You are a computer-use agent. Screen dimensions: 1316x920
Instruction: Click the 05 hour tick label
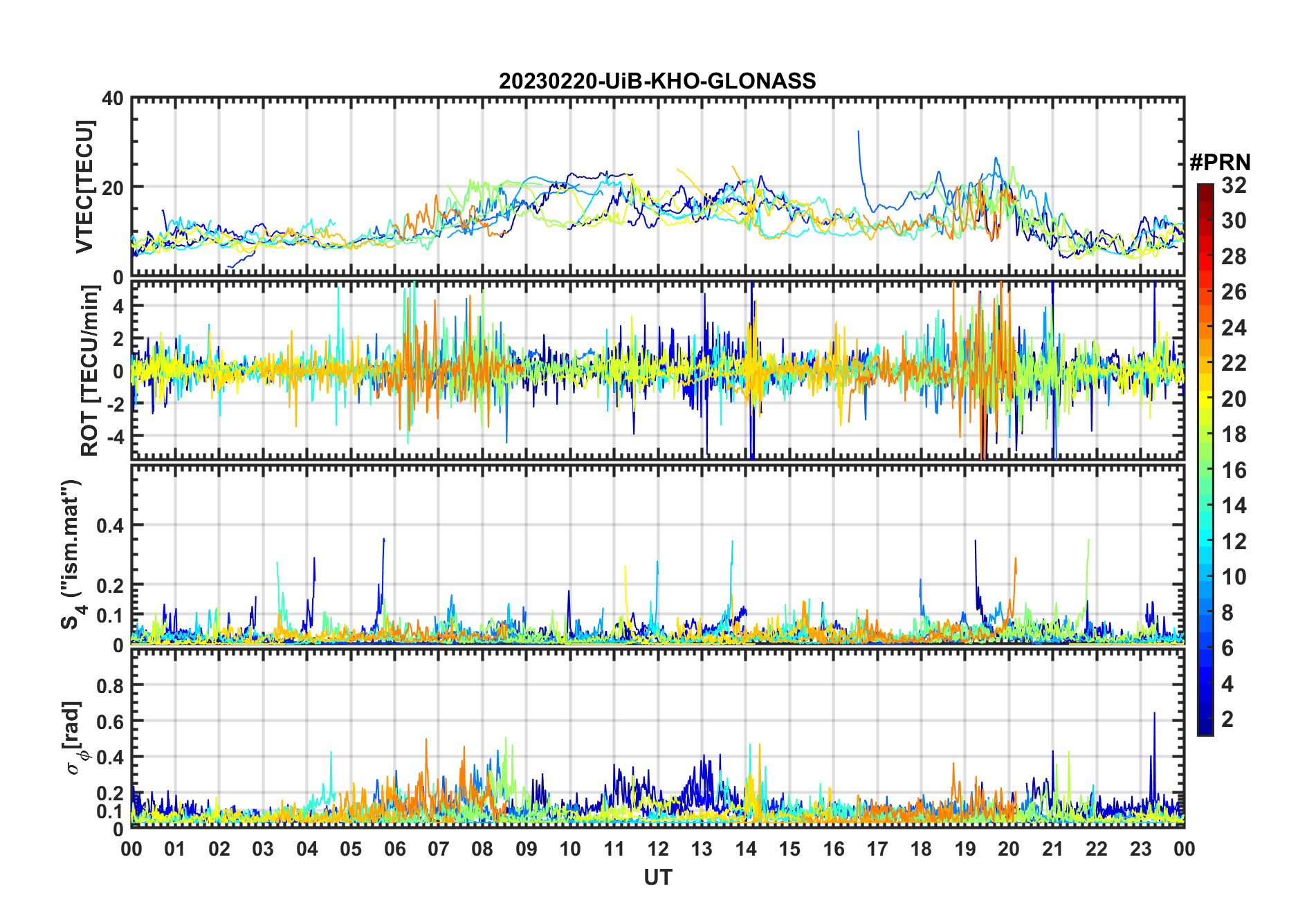351,849
